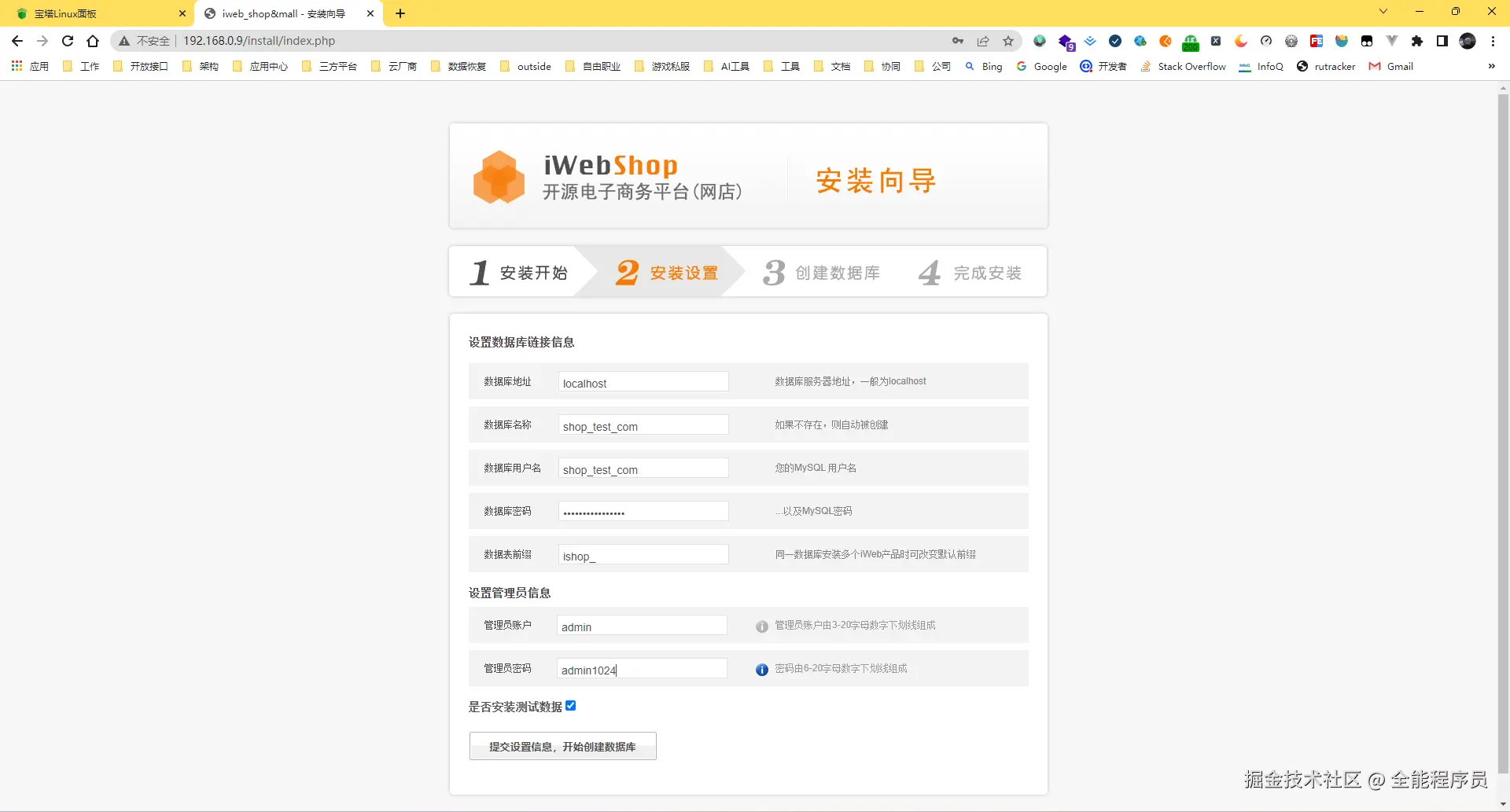Viewport: 1510px width, 812px height.
Task: Expand the tab search dropdown arrow
Action: (x=1383, y=12)
